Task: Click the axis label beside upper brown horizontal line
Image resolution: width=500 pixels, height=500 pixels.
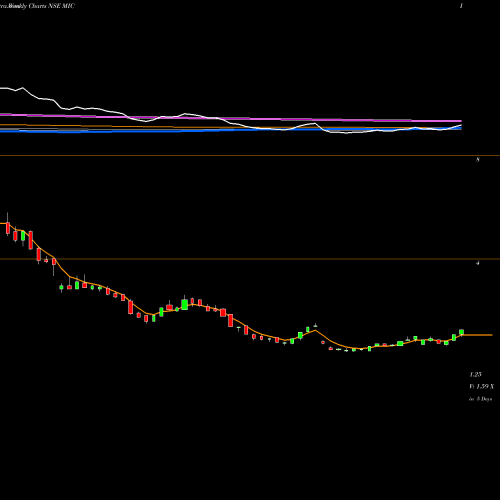Action: click(478, 160)
